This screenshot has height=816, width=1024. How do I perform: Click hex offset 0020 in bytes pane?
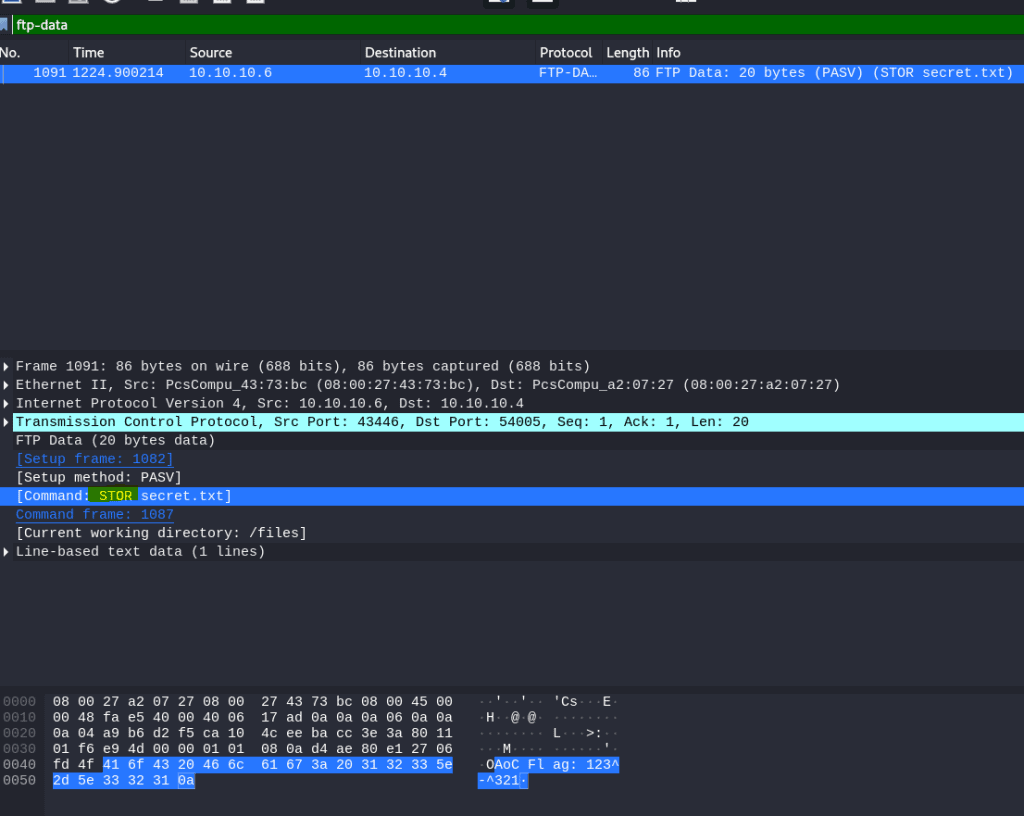pyautogui.click(x=20, y=733)
